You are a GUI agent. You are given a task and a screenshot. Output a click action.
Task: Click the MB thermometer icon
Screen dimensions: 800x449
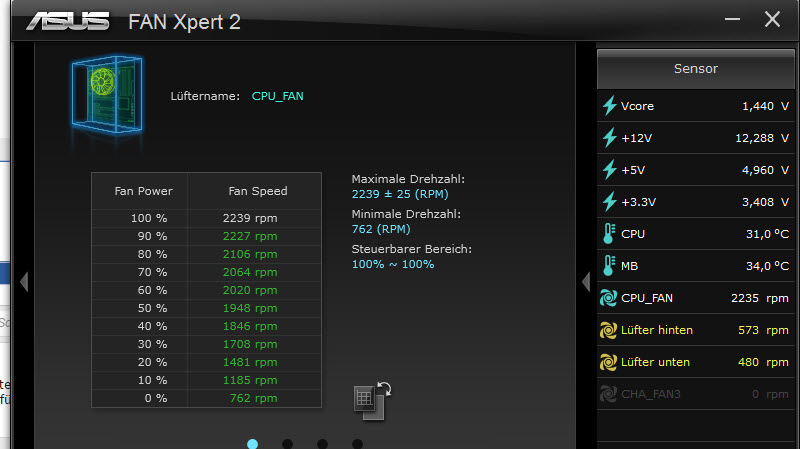(x=609, y=266)
